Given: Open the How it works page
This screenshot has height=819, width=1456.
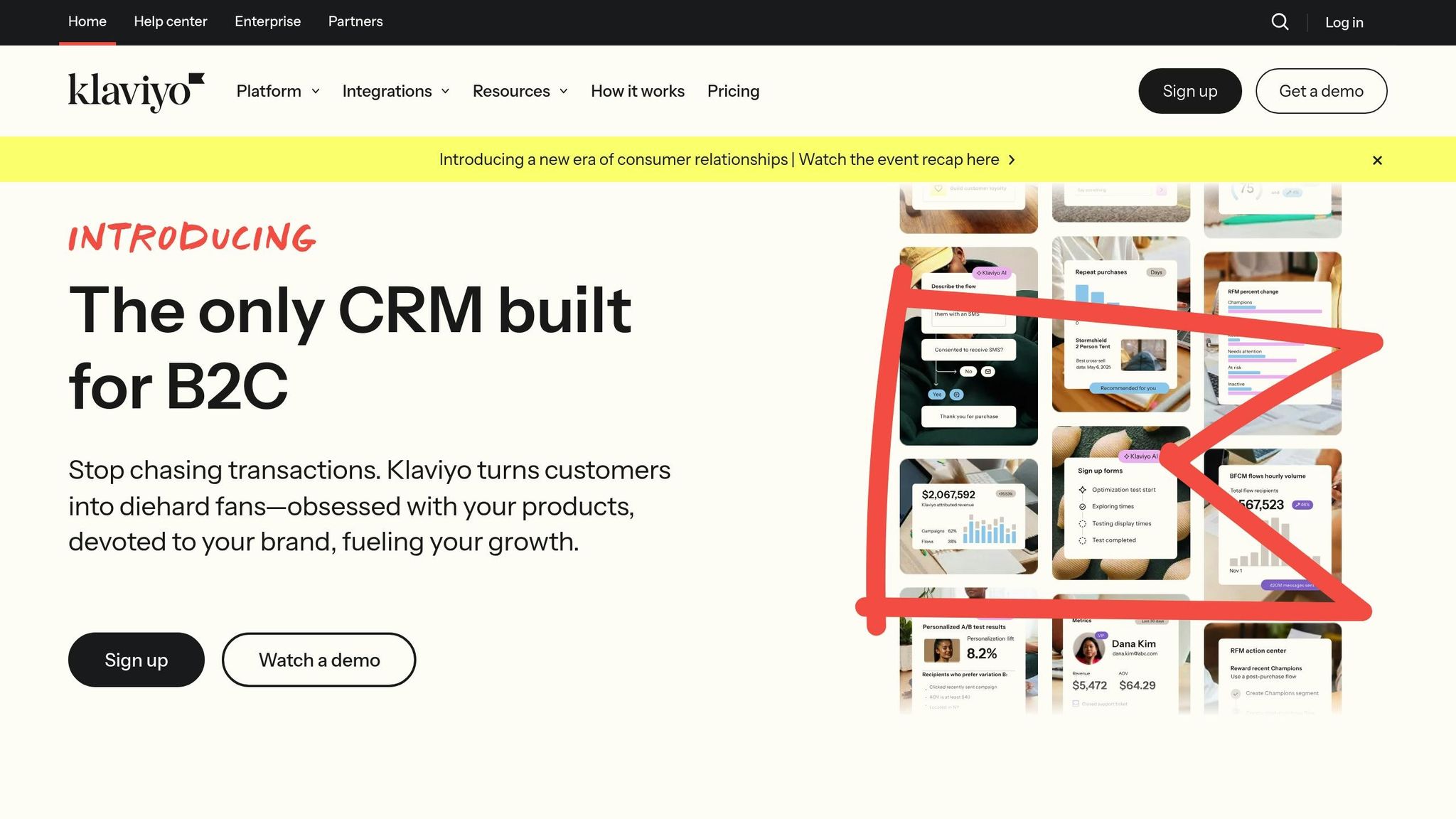Looking at the screenshot, I should [637, 91].
